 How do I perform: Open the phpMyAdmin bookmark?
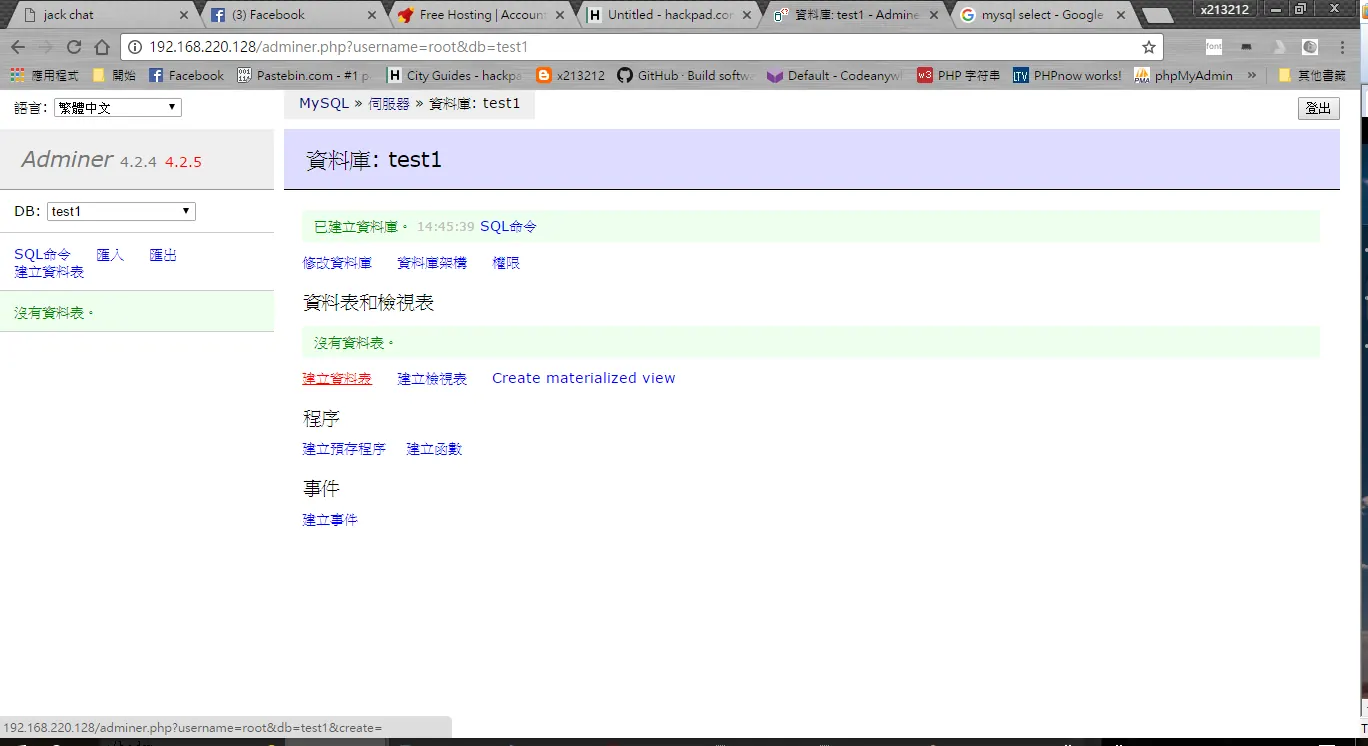click(x=1183, y=75)
